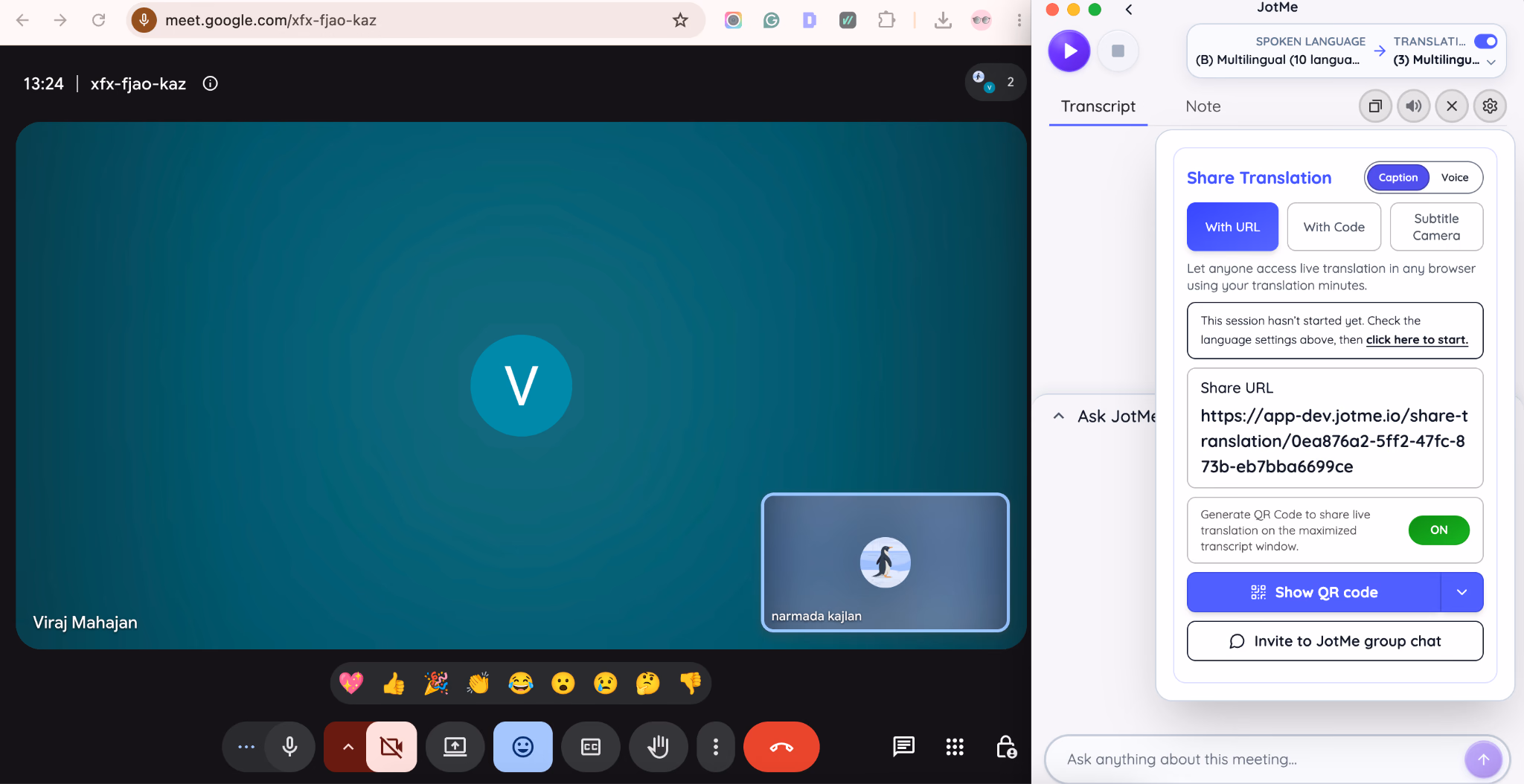
Task: Click the 'click here to start' link
Action: pos(1417,340)
